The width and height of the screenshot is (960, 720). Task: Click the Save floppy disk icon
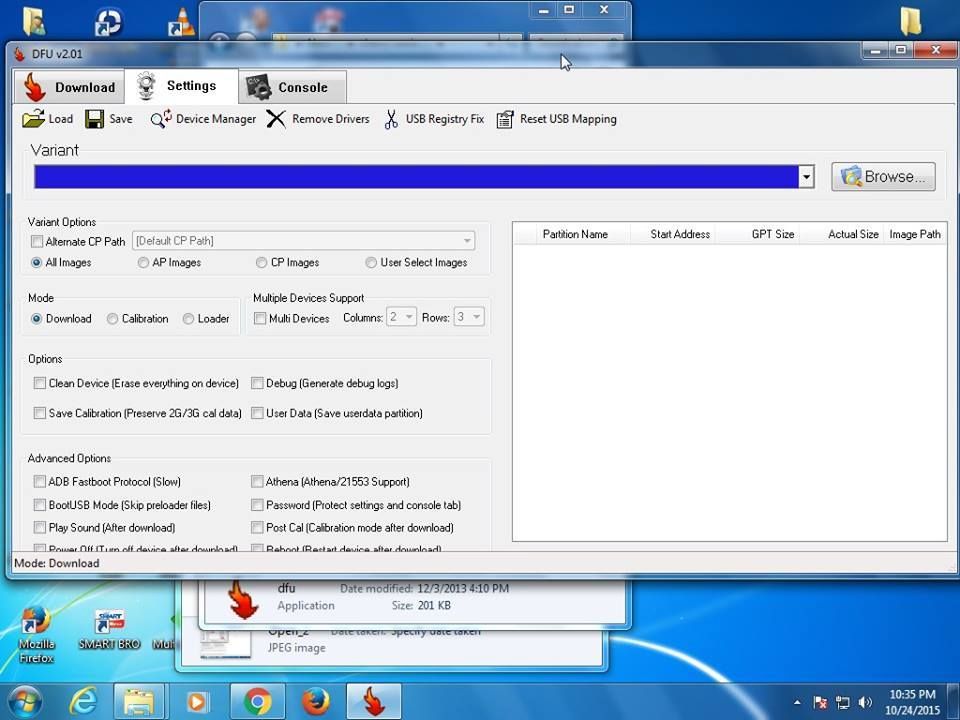(x=95, y=119)
